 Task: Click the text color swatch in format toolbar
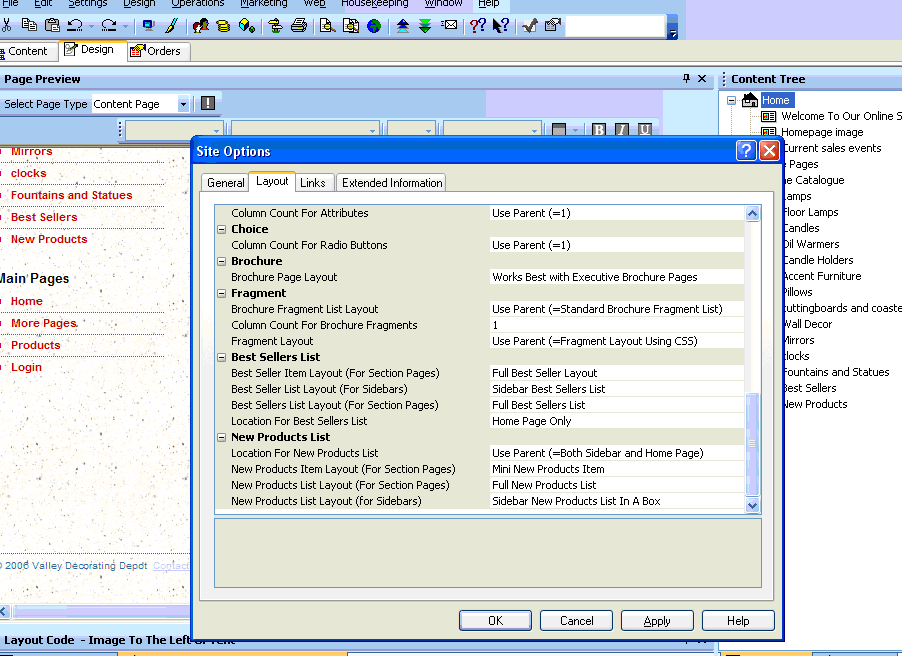559,130
